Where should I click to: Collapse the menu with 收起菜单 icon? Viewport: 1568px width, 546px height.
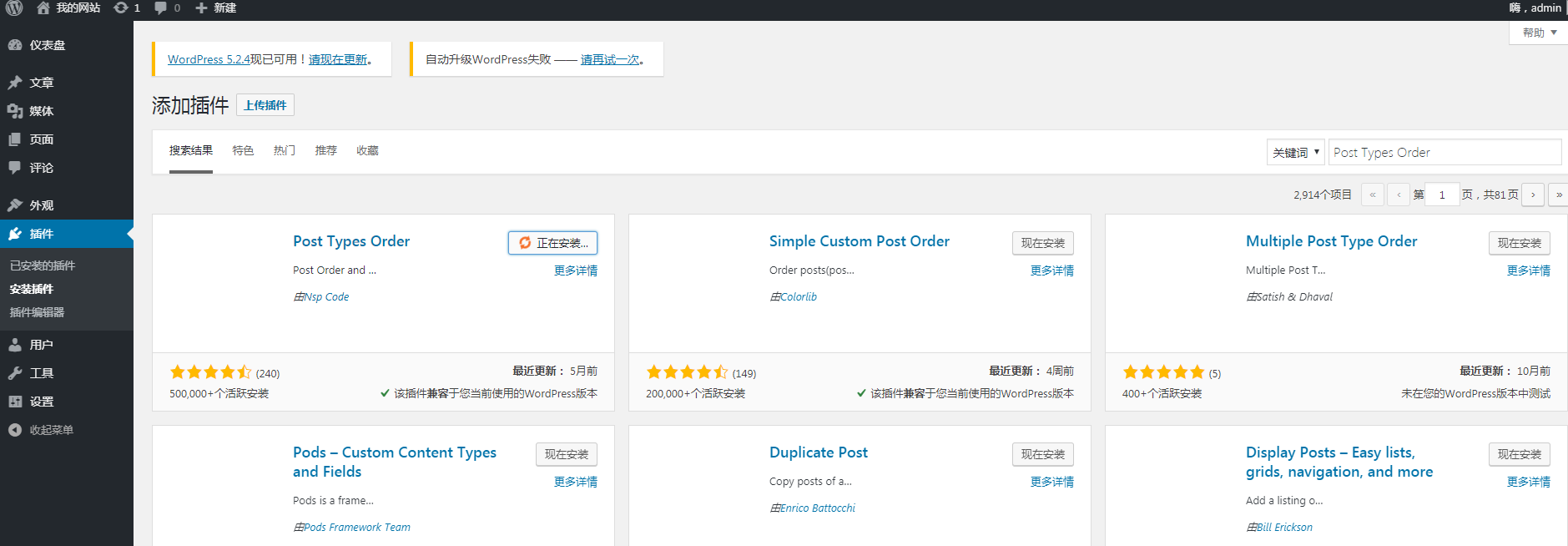point(15,430)
